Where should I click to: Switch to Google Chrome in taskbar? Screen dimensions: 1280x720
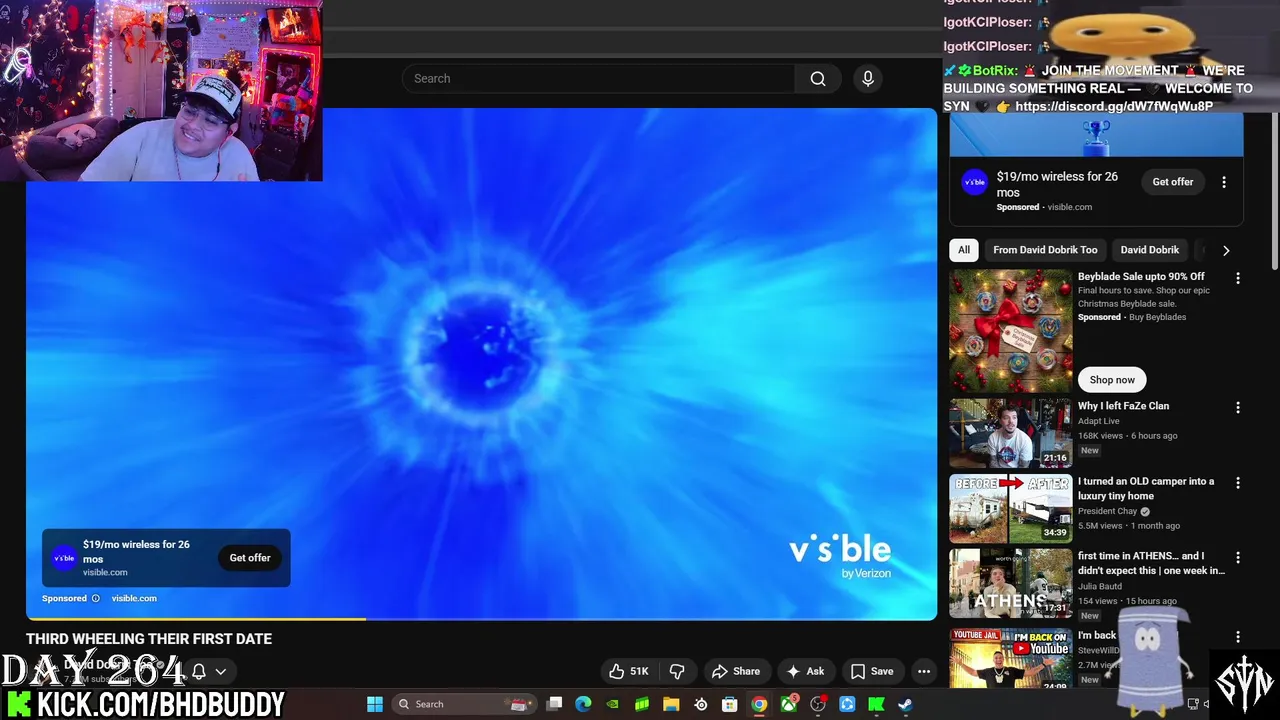[x=759, y=704]
